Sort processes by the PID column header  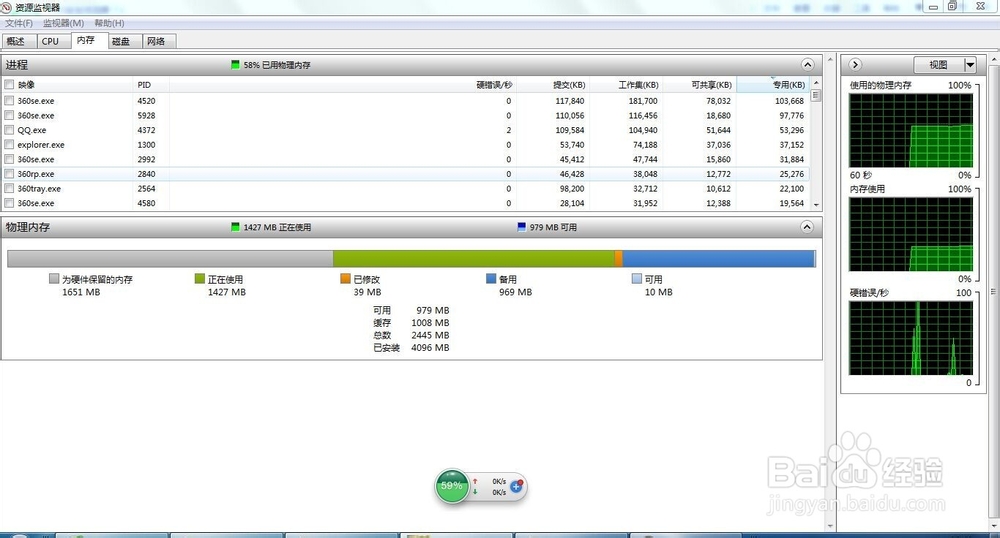(x=144, y=85)
